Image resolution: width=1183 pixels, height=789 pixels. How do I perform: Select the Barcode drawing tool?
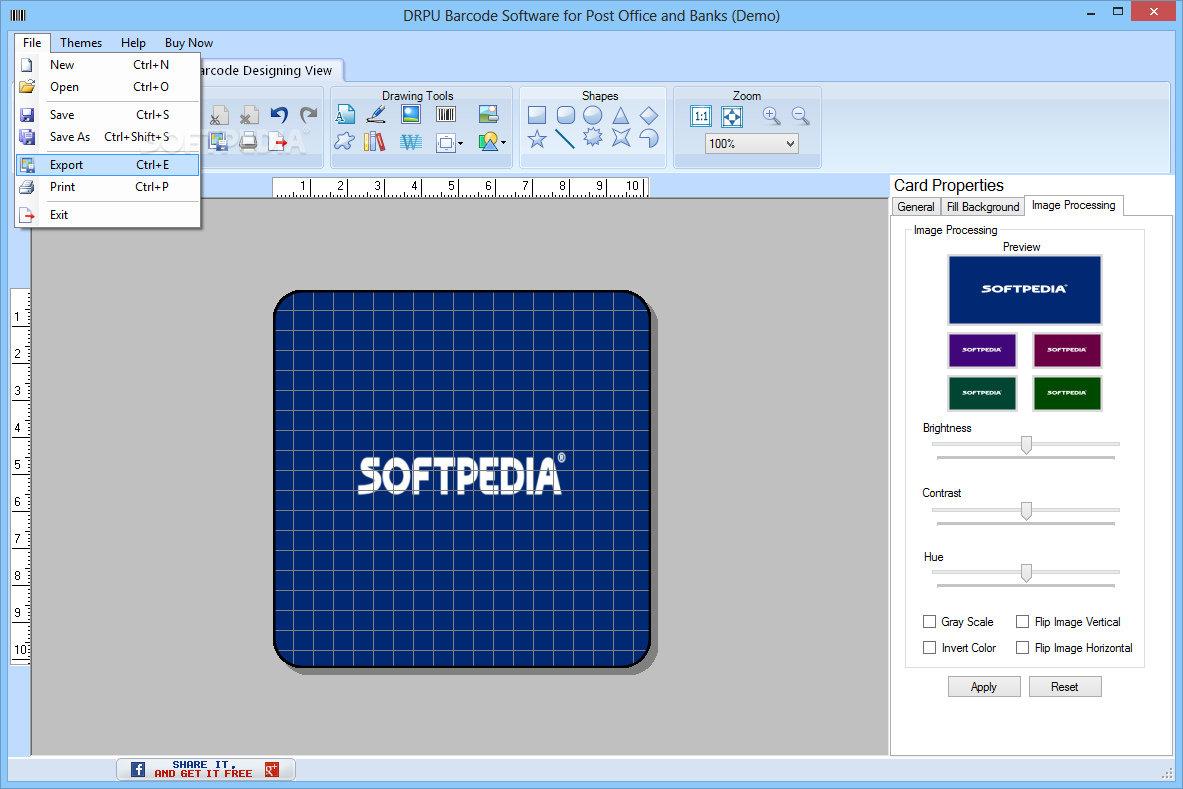click(x=446, y=115)
